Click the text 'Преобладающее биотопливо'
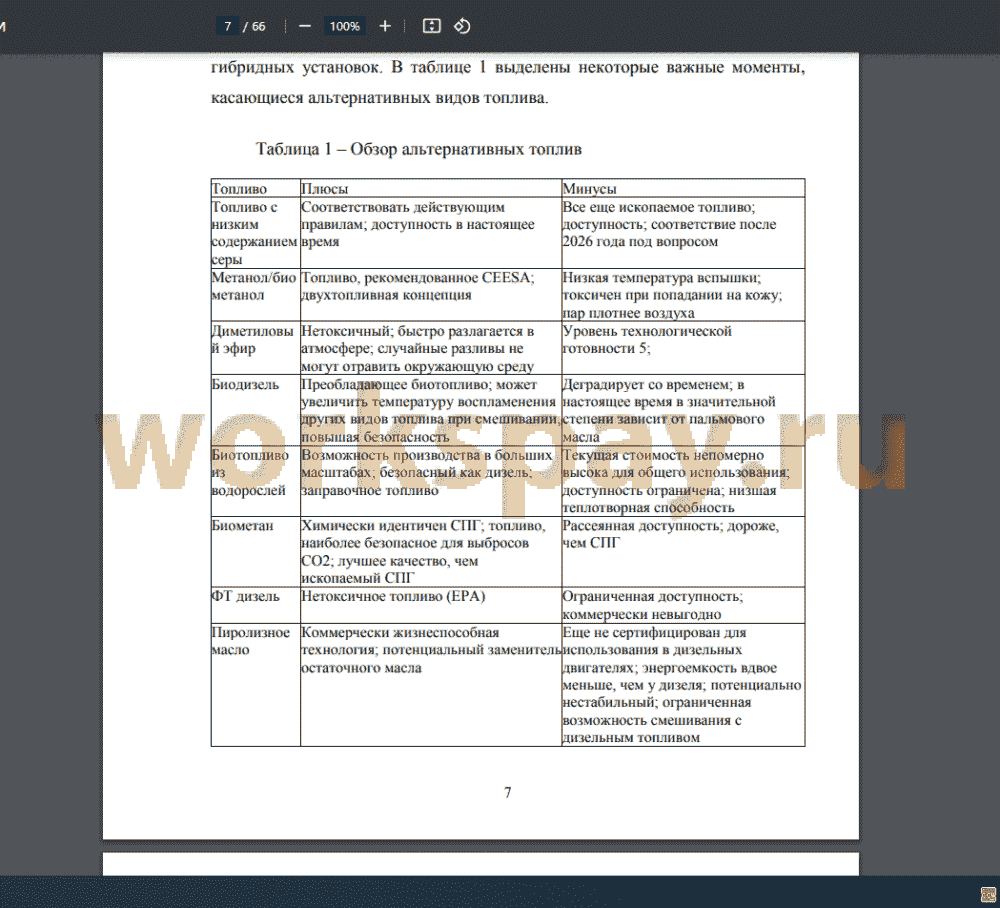 tap(396, 384)
